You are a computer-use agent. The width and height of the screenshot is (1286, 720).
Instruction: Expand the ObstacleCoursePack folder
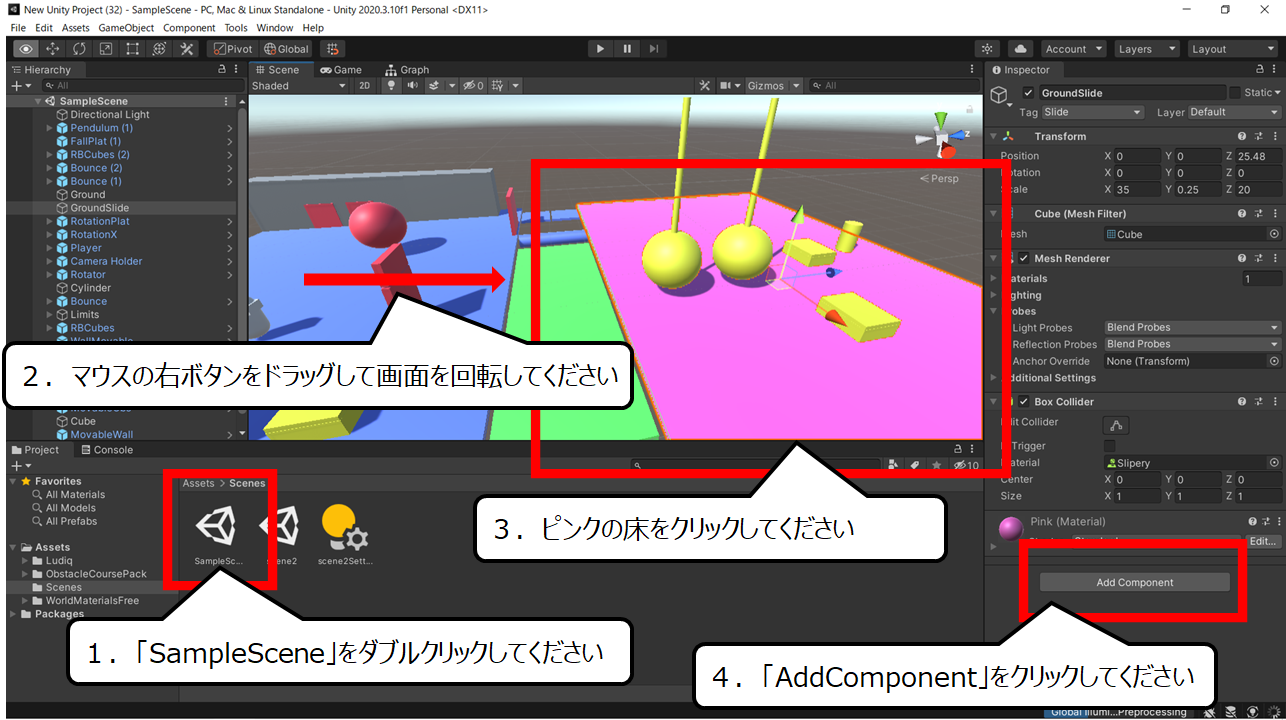point(25,574)
